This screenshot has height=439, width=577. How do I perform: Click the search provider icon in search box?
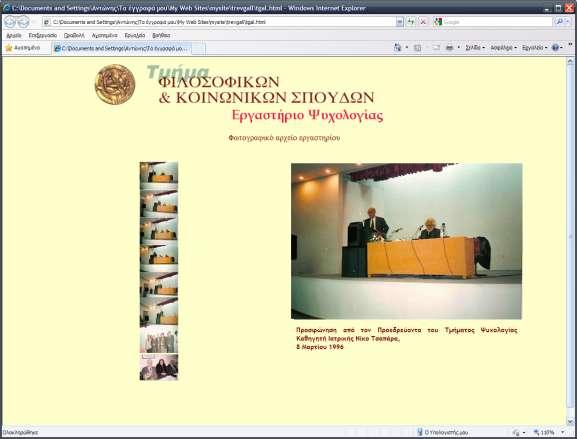coord(438,22)
